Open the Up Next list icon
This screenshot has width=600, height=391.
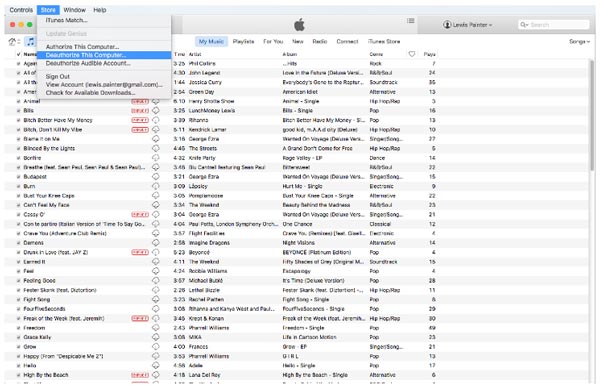coord(411,21)
